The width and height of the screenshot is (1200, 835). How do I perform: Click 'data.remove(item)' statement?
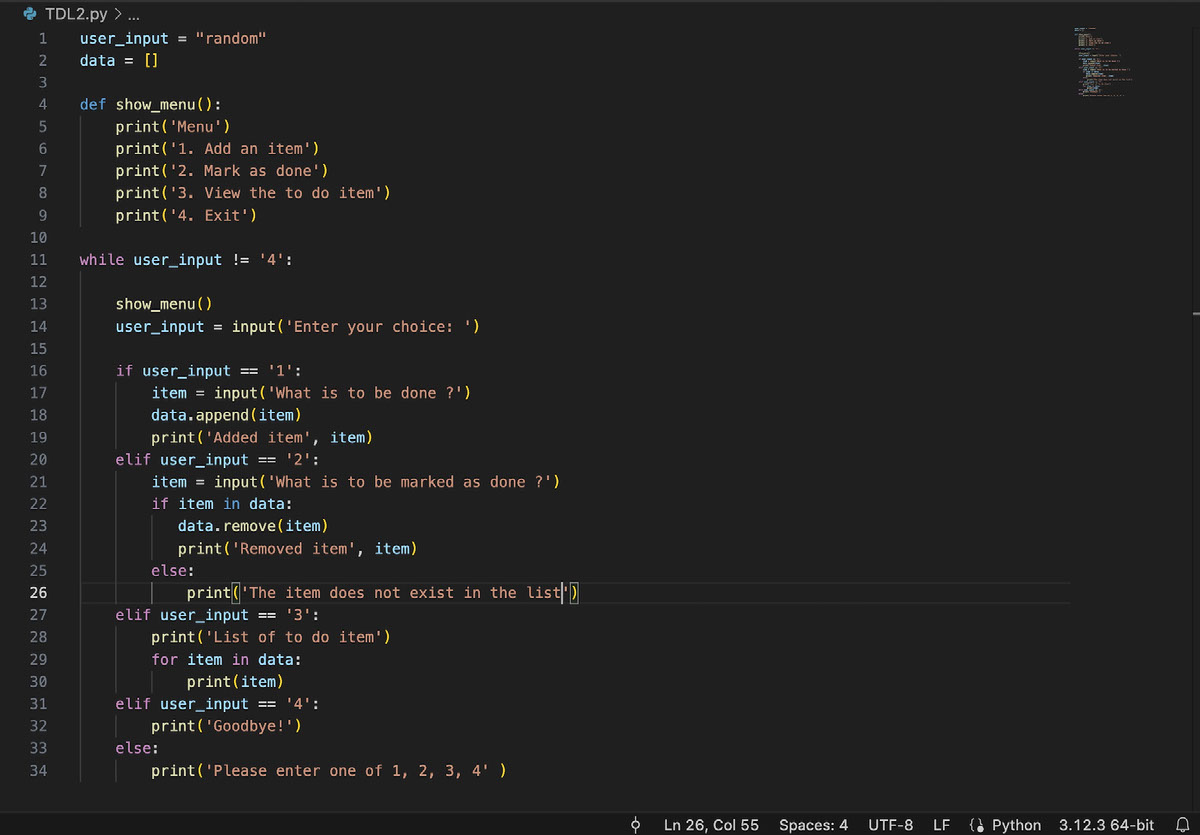[x=253, y=526]
